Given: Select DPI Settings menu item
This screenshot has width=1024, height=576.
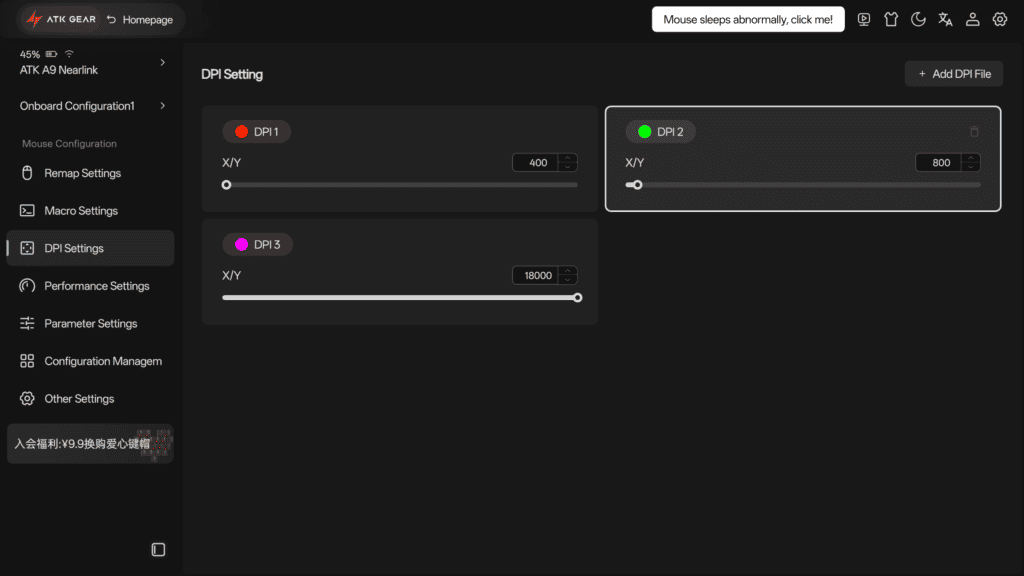Looking at the screenshot, I should tap(91, 248).
